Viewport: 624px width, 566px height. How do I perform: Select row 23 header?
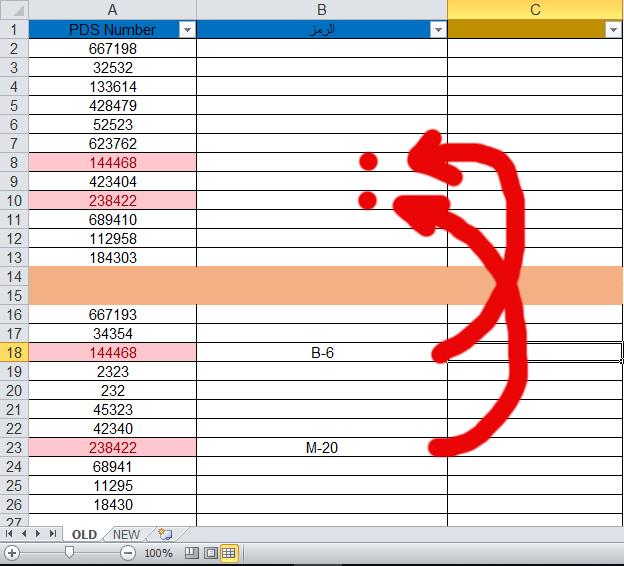point(14,448)
